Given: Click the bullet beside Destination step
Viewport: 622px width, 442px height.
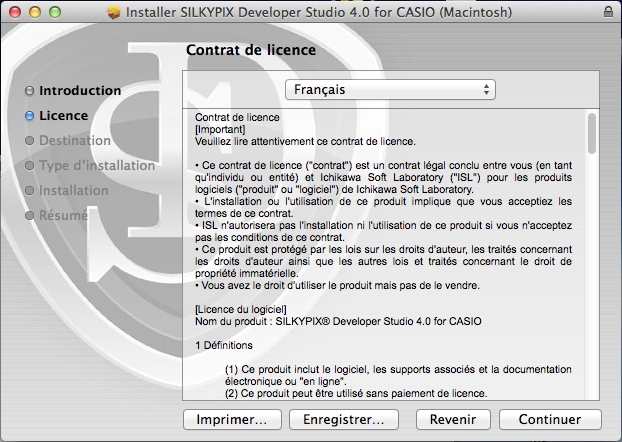Looking at the screenshot, I should tap(30, 141).
